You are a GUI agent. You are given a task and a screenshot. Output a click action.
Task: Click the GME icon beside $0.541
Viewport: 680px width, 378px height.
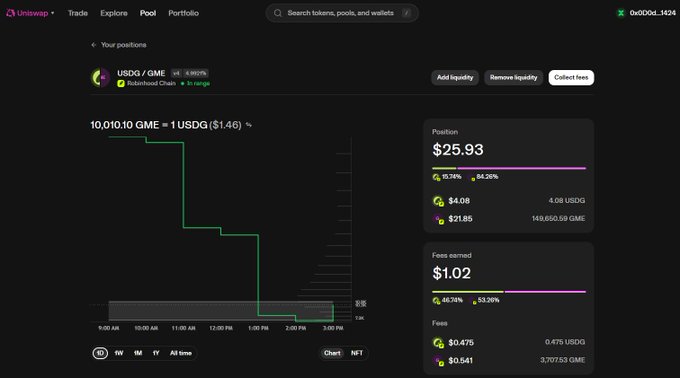click(x=438, y=361)
